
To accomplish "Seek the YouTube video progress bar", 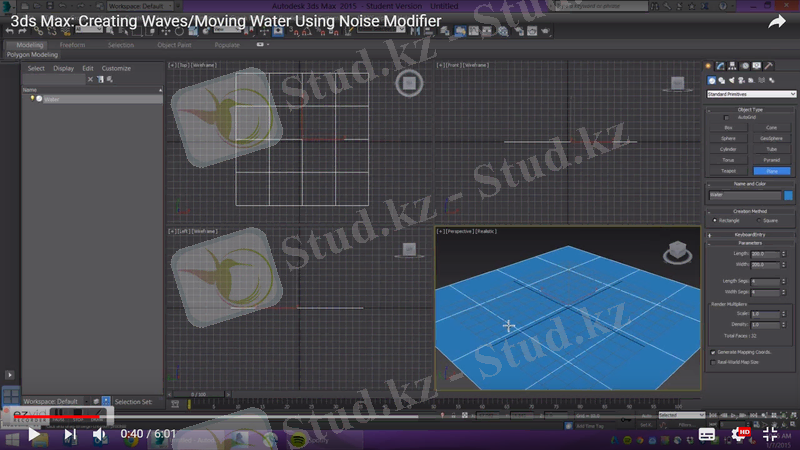I will pos(400,417).
